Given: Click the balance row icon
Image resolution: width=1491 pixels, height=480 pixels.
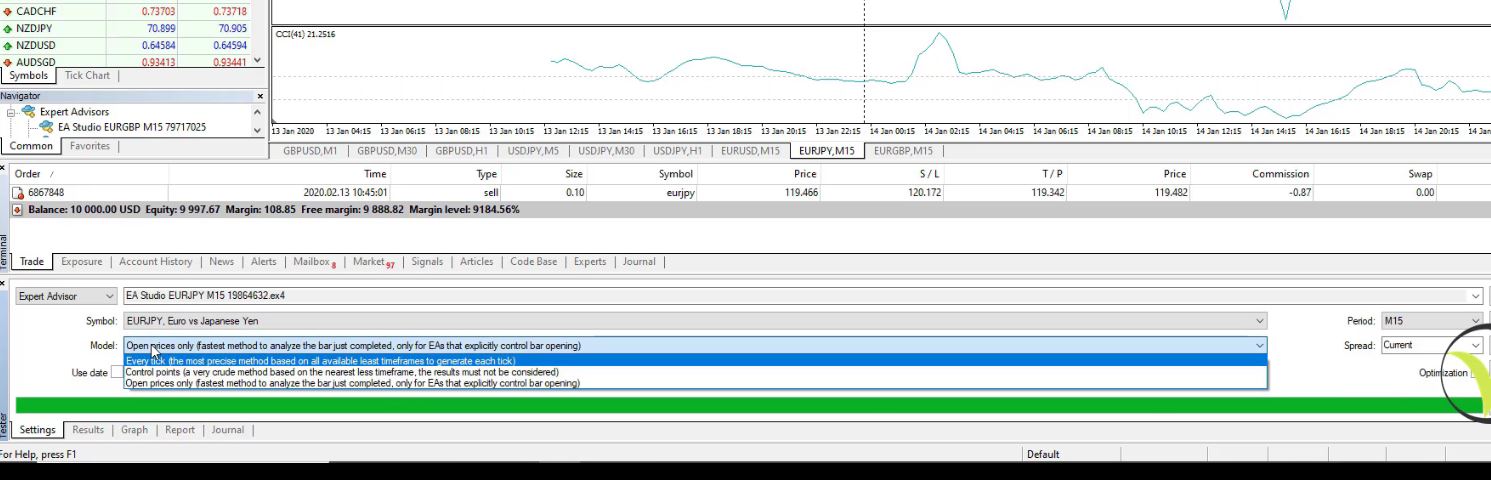Looking at the screenshot, I should [17, 210].
